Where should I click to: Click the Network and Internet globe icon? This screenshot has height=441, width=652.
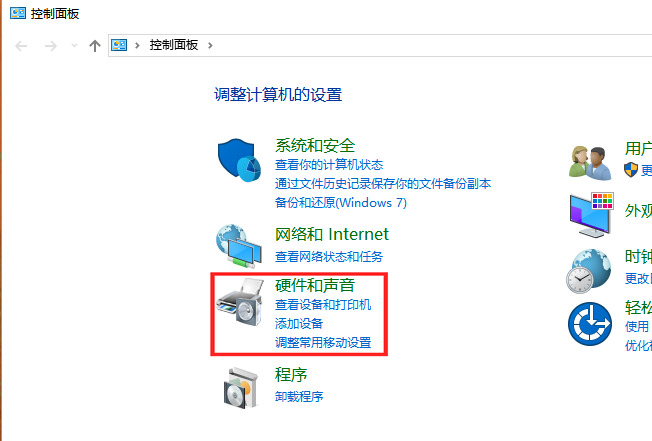point(239,246)
